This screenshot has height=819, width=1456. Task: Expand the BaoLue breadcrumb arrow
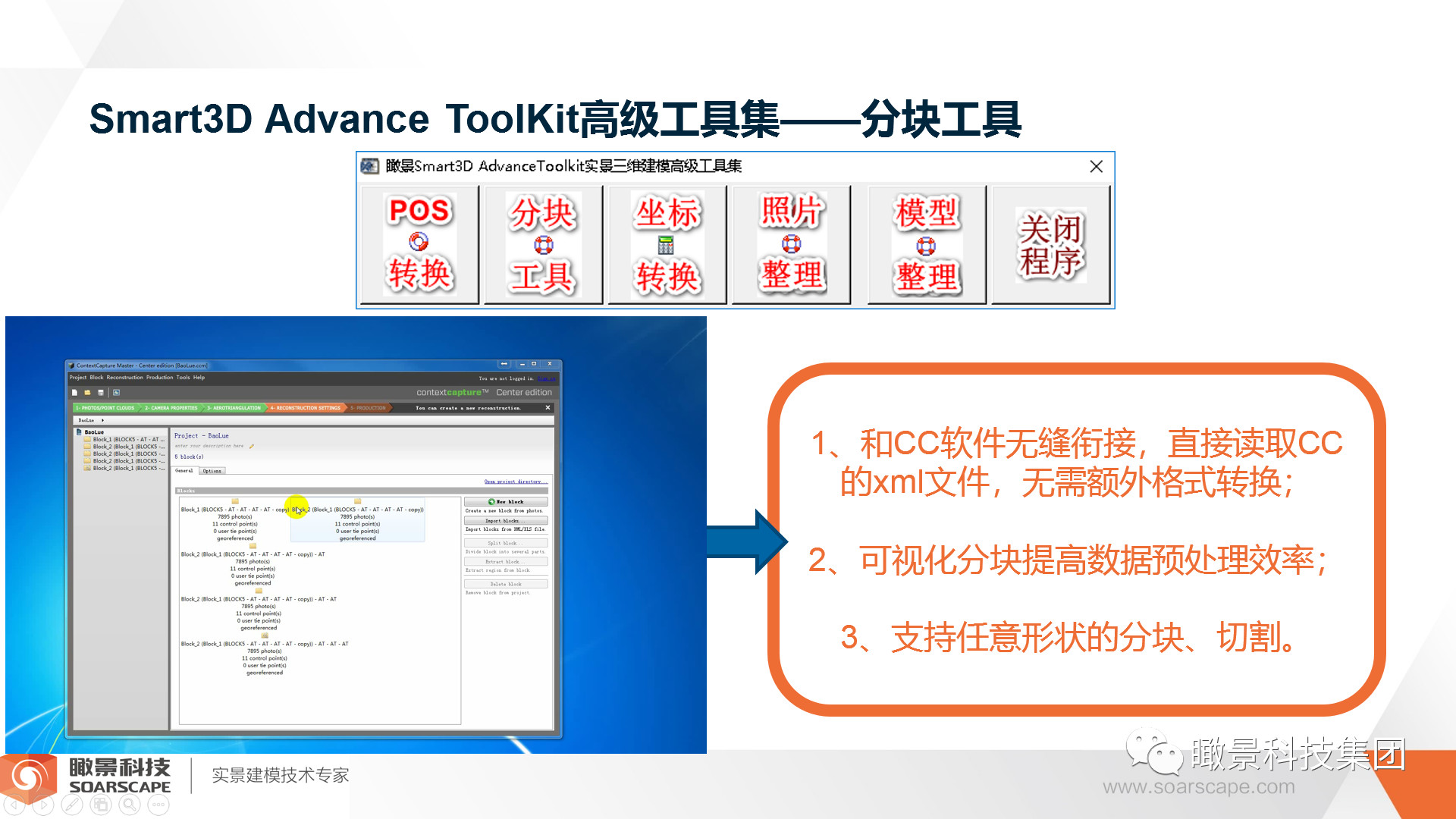102,420
